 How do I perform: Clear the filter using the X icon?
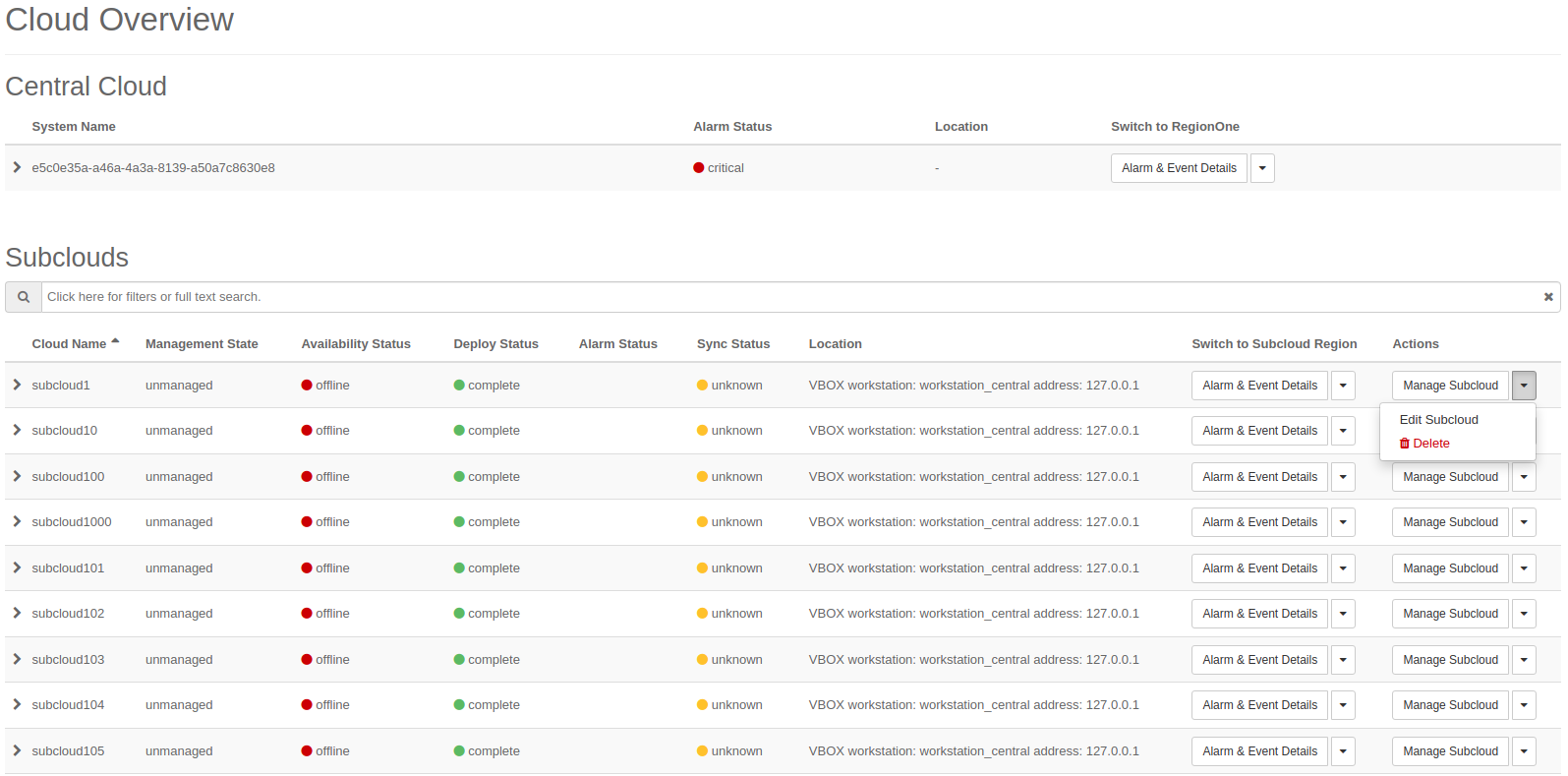click(x=1548, y=297)
